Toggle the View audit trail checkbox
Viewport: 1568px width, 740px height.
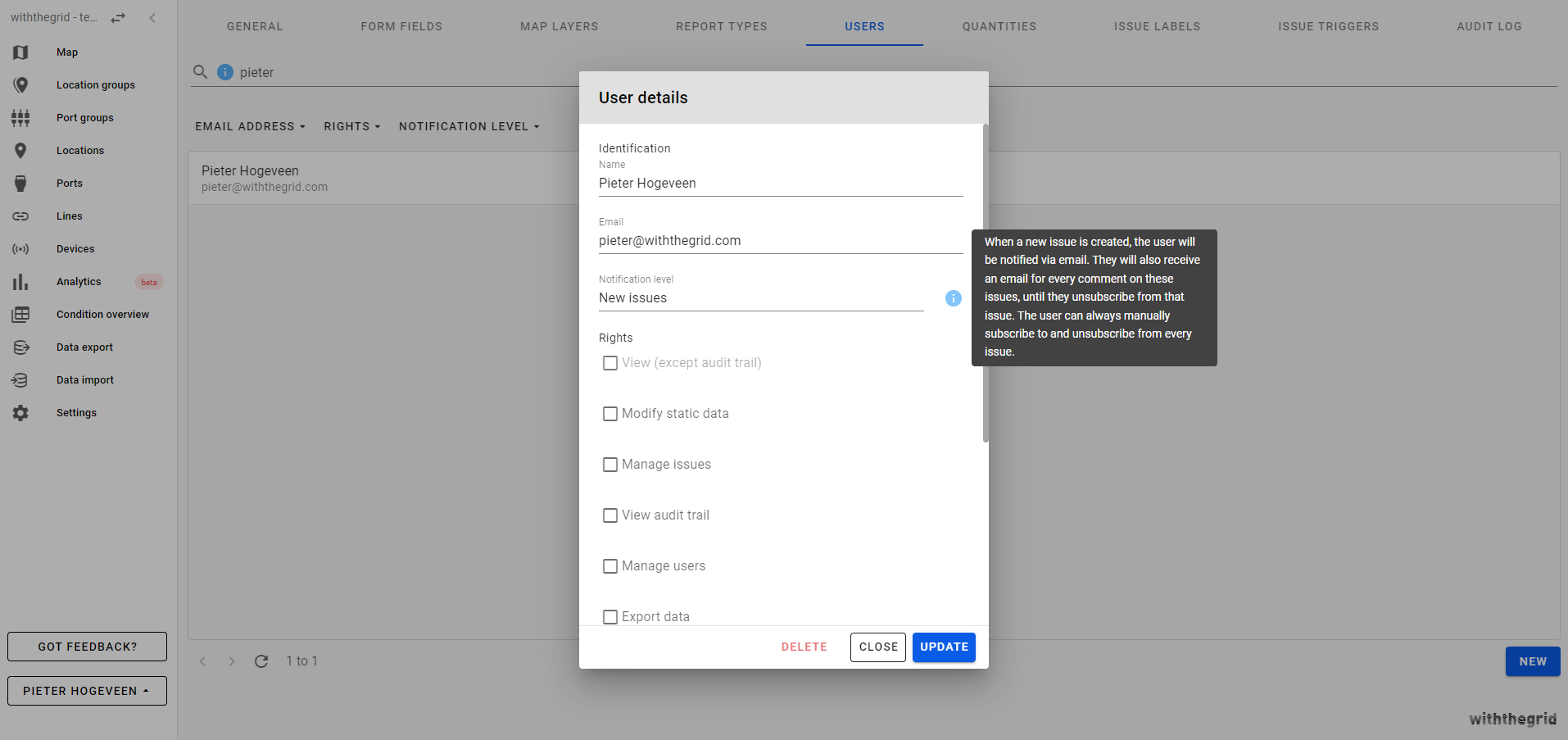pos(610,515)
